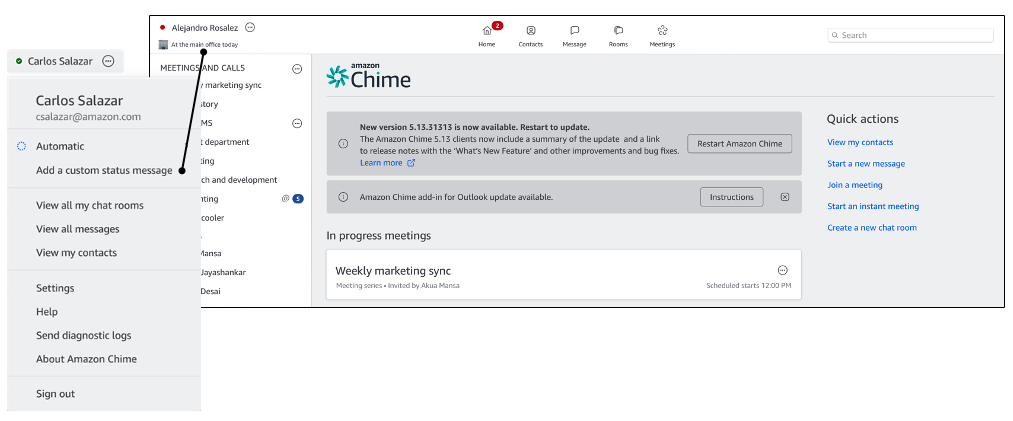
Task: Click info icon on Outlook add-in banner
Action: [344, 197]
